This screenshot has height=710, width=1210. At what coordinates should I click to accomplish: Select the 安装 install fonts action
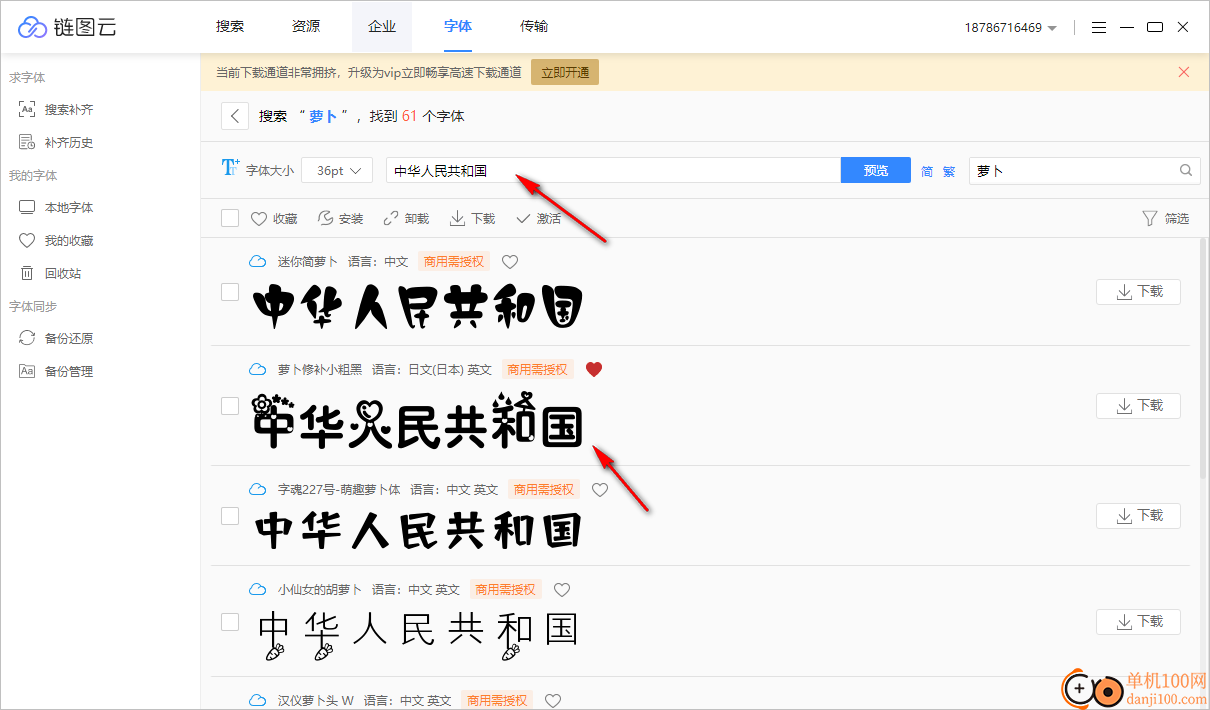point(340,218)
